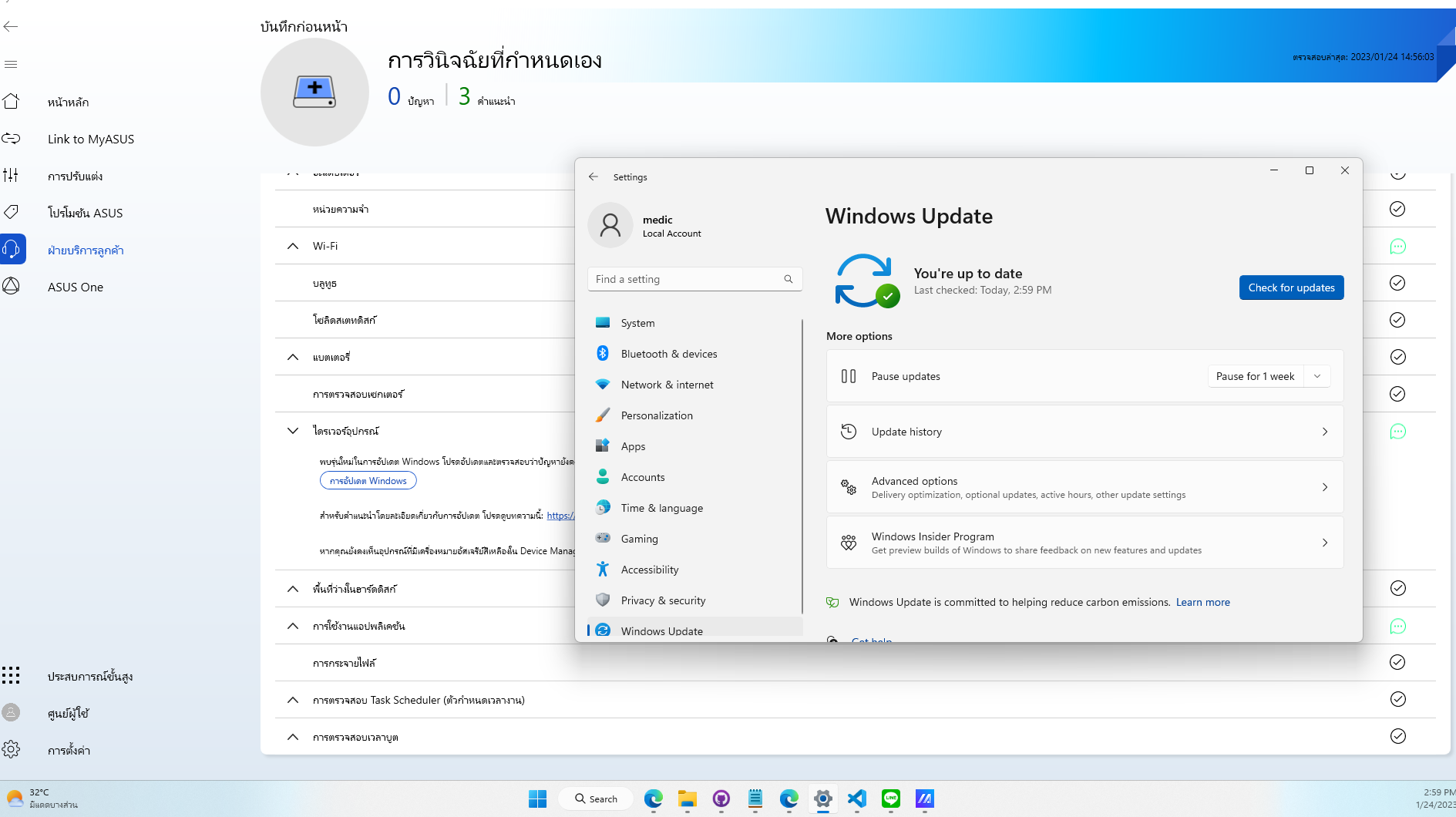The width and height of the screenshot is (1456, 817).
Task: Open MyASUS icon on taskbar
Action: 924,799
